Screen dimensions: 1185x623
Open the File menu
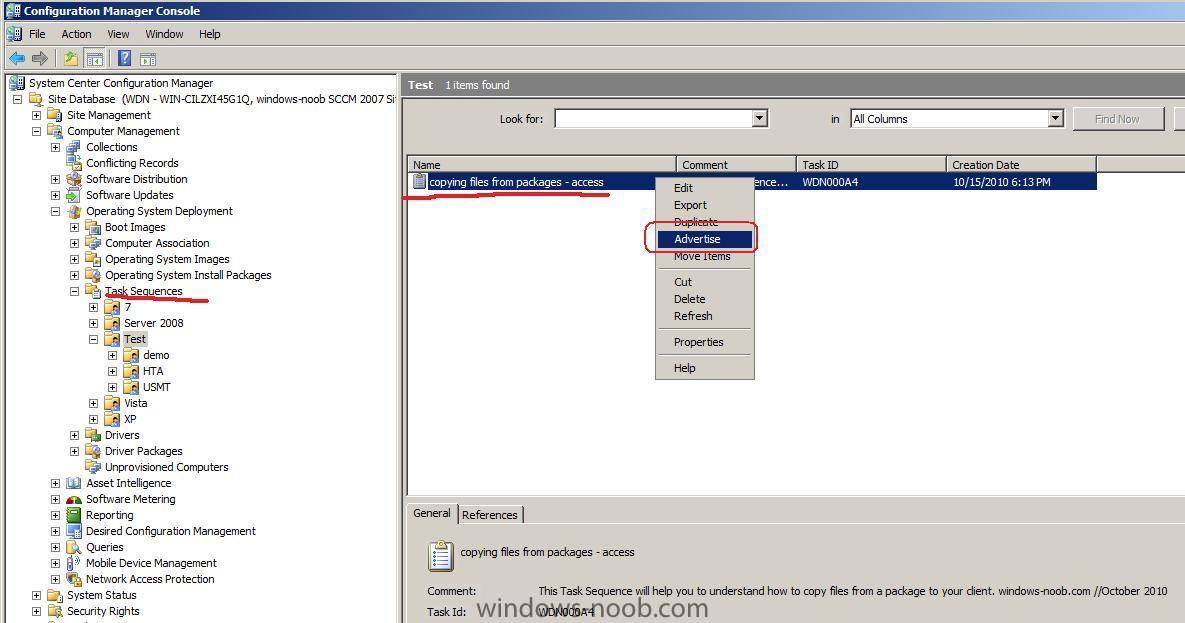pos(37,34)
